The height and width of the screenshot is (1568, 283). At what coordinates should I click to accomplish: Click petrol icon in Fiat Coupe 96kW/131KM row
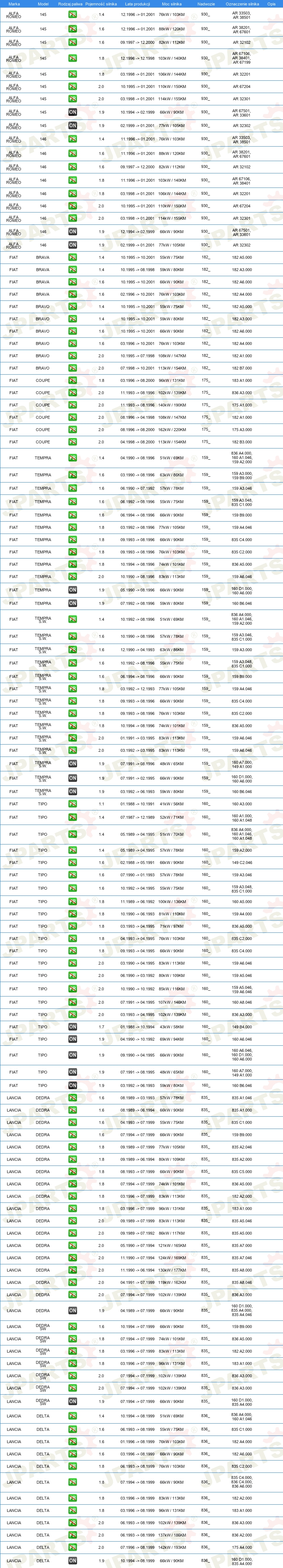point(72,380)
